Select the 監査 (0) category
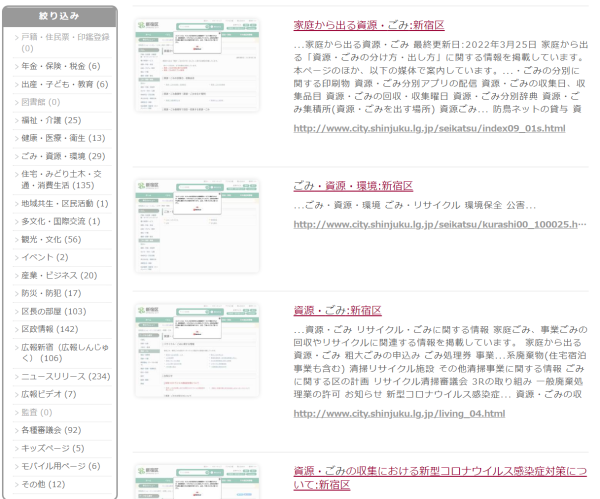Image resolution: width=600 pixels, height=499 pixels. tap(37, 413)
